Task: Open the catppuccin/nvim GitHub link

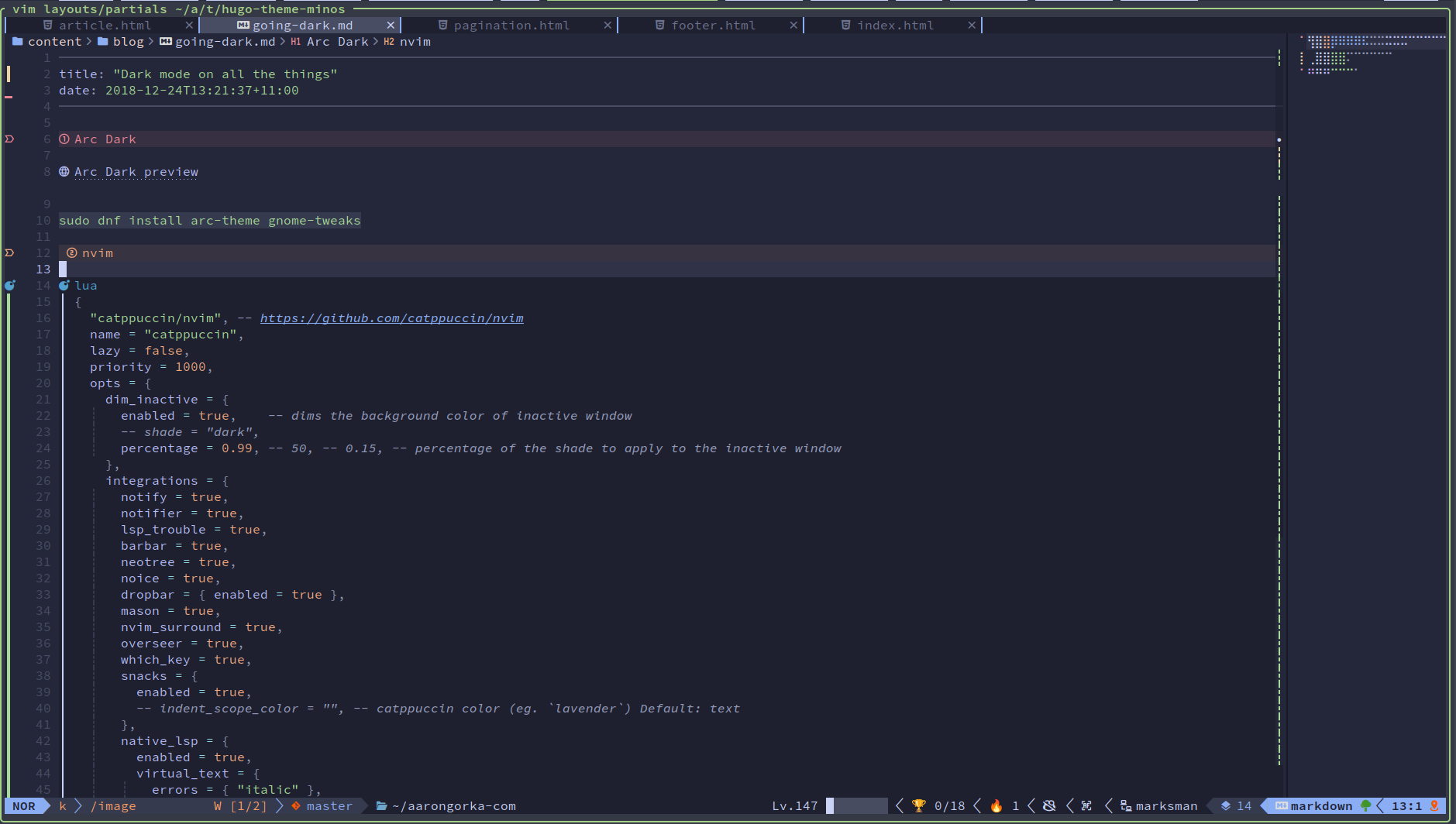Action: [391, 318]
